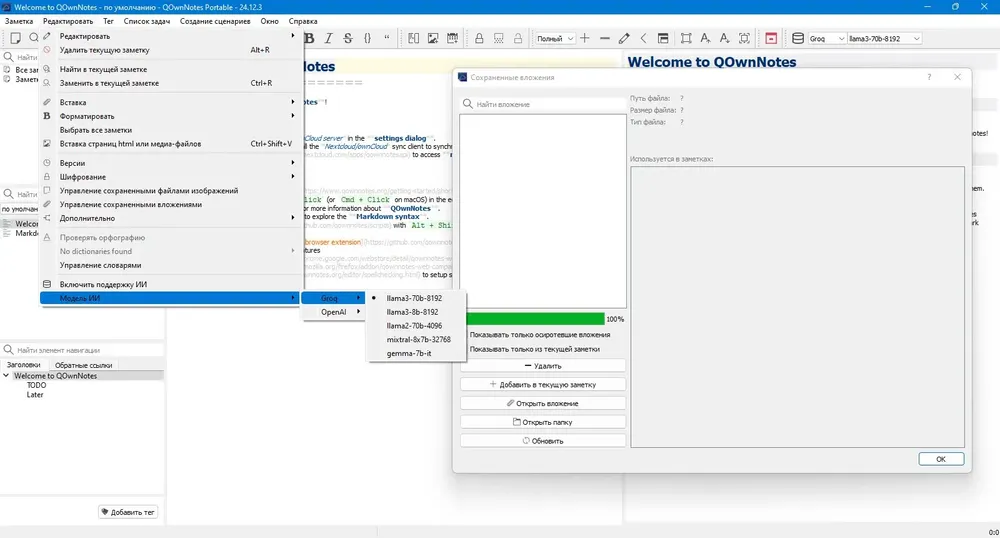Select llama3-70b-8192 model option in submenu
The width and height of the screenshot is (1000, 538).
click(x=417, y=298)
